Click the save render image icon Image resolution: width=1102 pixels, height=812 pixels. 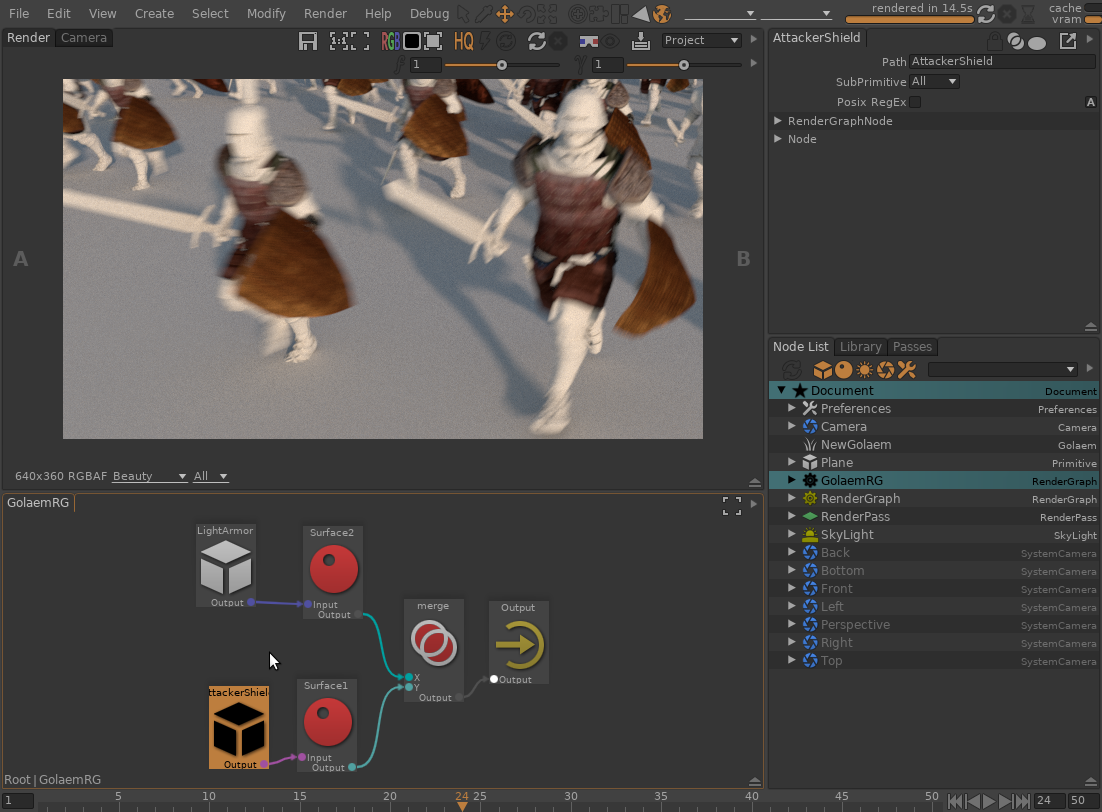pos(309,41)
